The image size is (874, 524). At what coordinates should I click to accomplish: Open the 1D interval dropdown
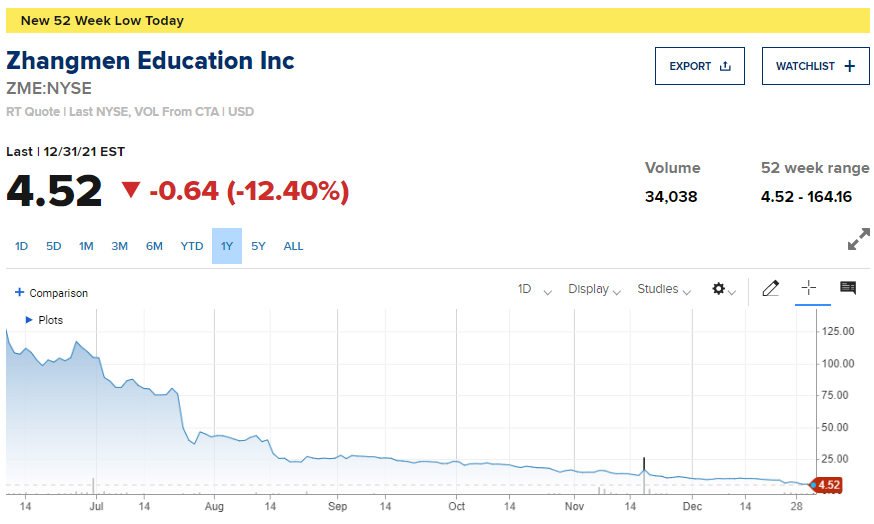(x=534, y=289)
